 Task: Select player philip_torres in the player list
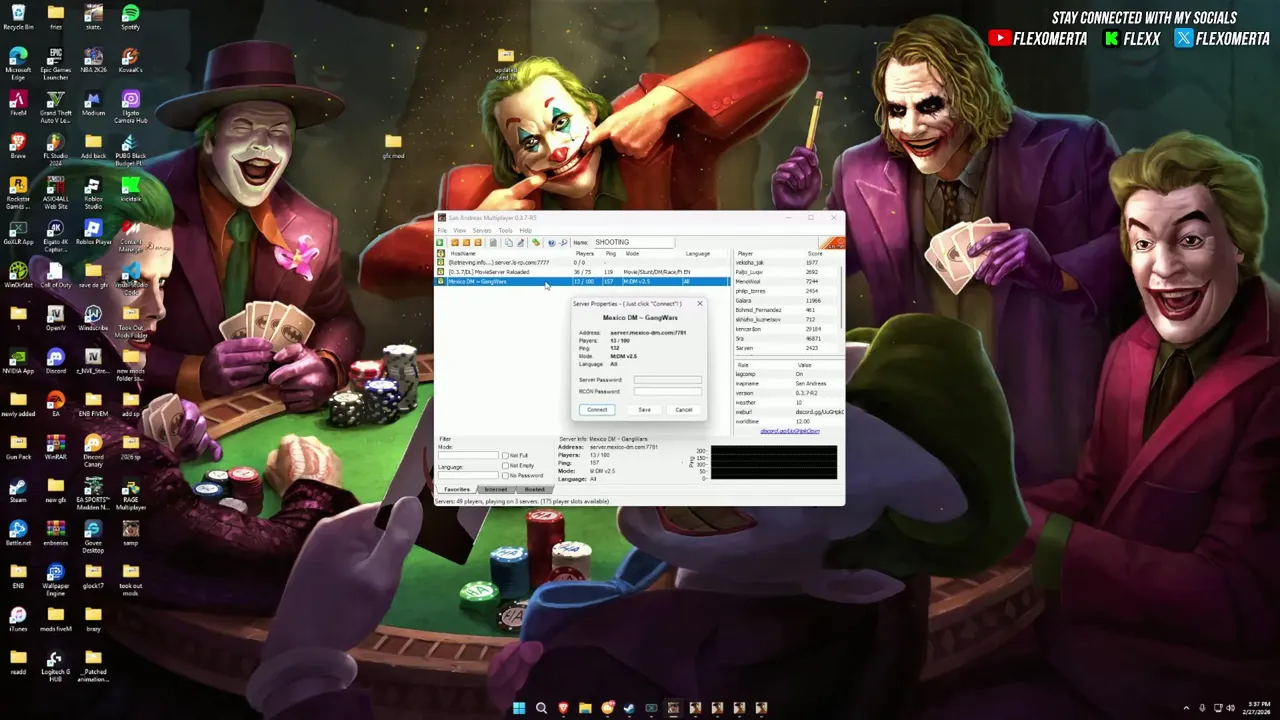786,291
